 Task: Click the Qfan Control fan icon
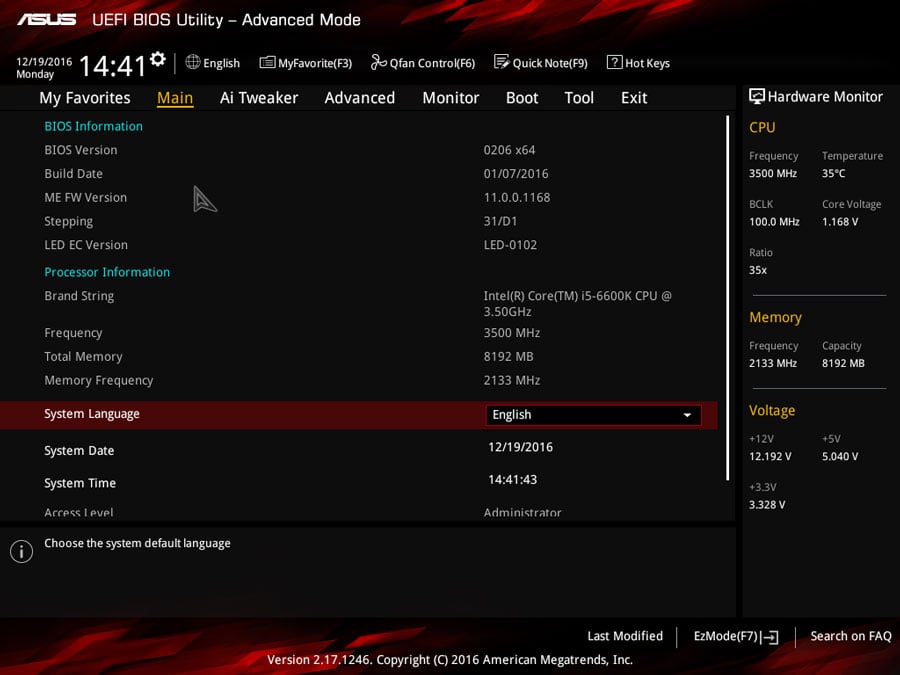coord(378,62)
